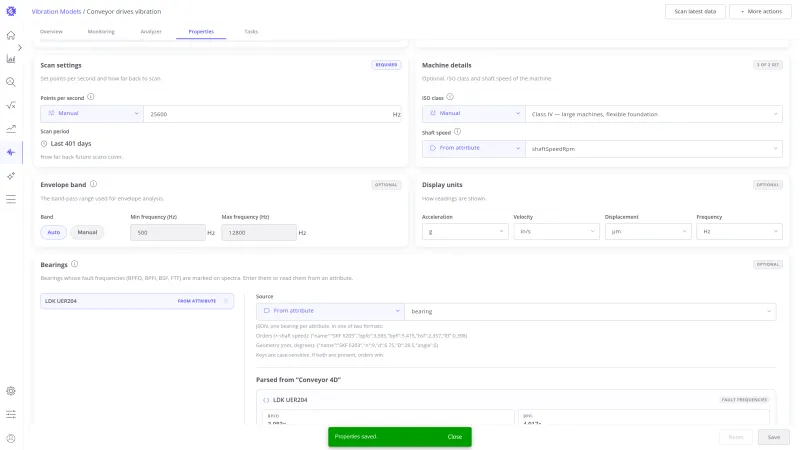The width and height of the screenshot is (800, 450).
Task: Open Velocity units dropdown
Action: click(x=556, y=232)
